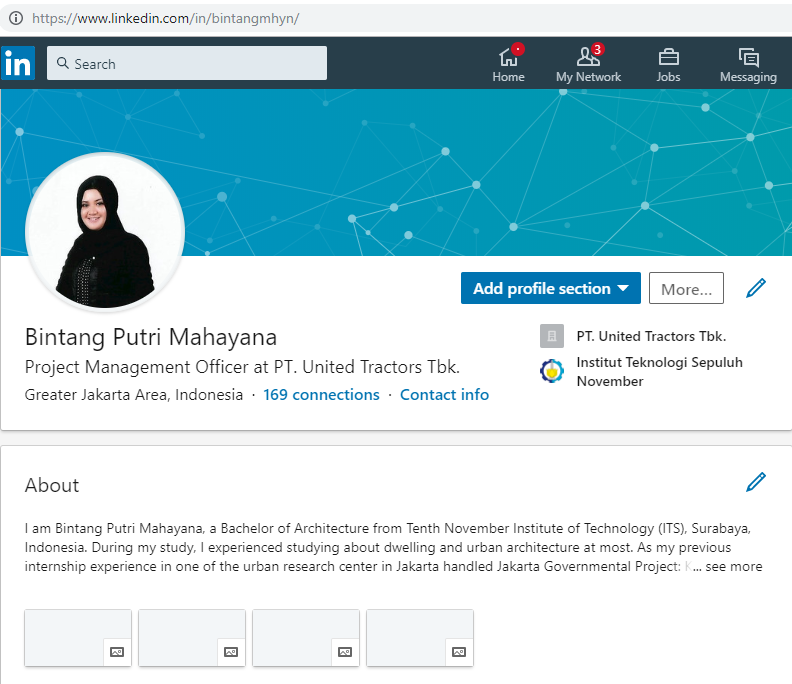Click the browser address bar URL
The width and height of the screenshot is (792, 684).
[x=166, y=18]
